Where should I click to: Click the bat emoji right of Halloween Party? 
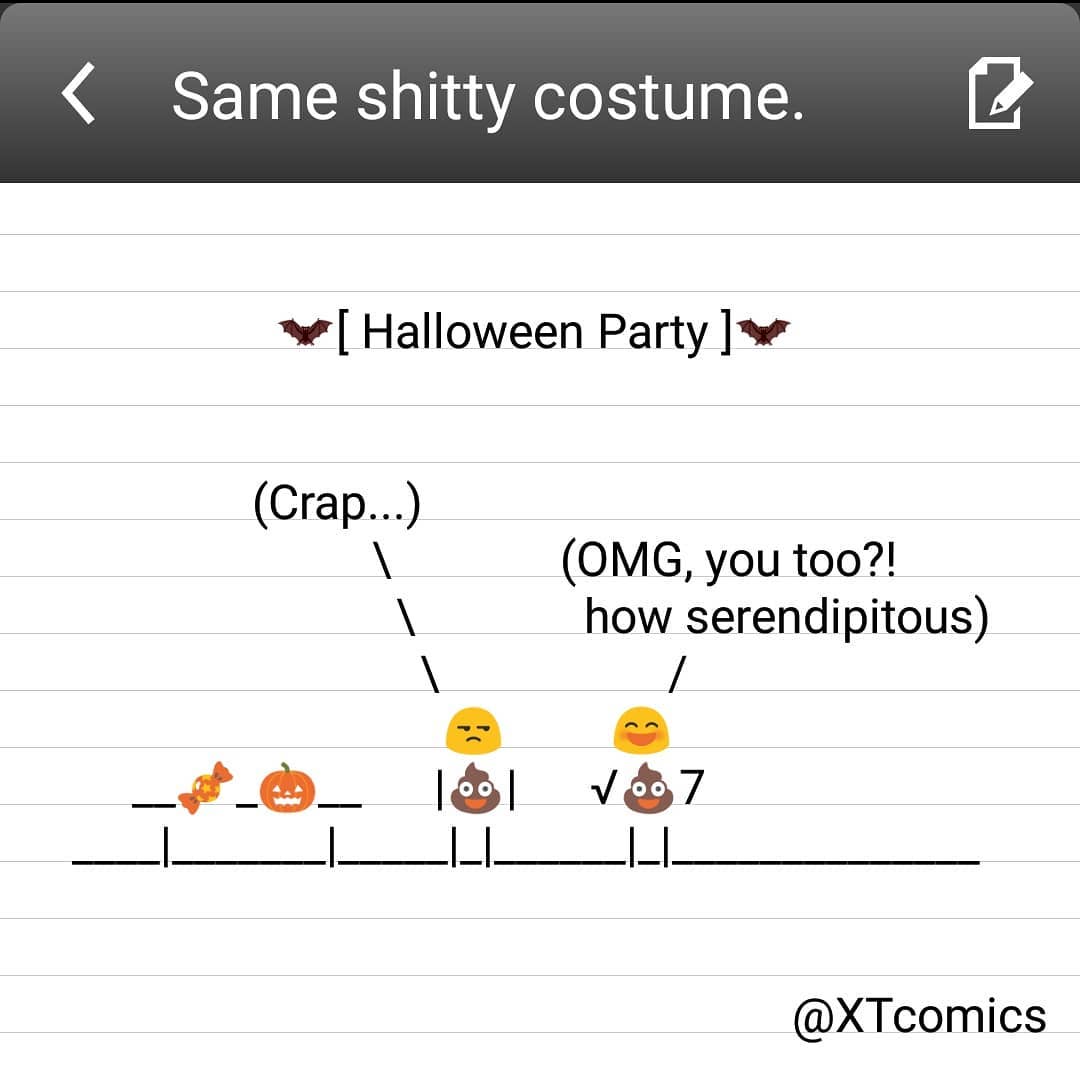(x=763, y=331)
